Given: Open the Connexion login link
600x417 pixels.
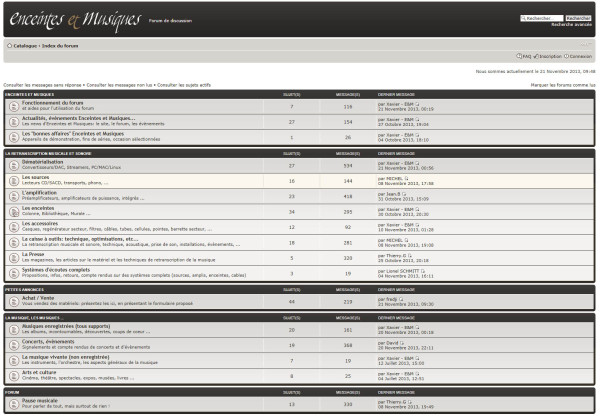Looking at the screenshot, I should pyautogui.click(x=580, y=57).
